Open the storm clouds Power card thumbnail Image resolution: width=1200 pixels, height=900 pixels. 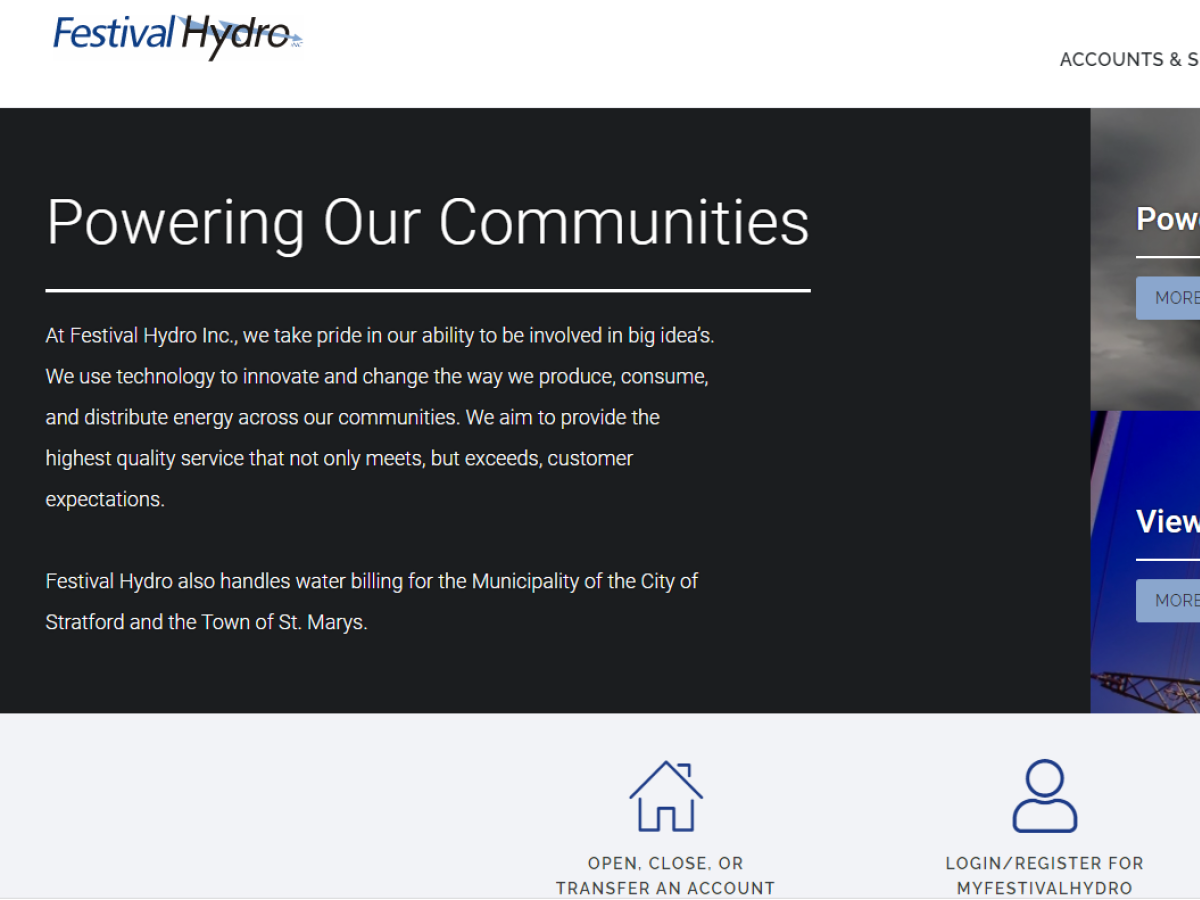(x=1145, y=259)
